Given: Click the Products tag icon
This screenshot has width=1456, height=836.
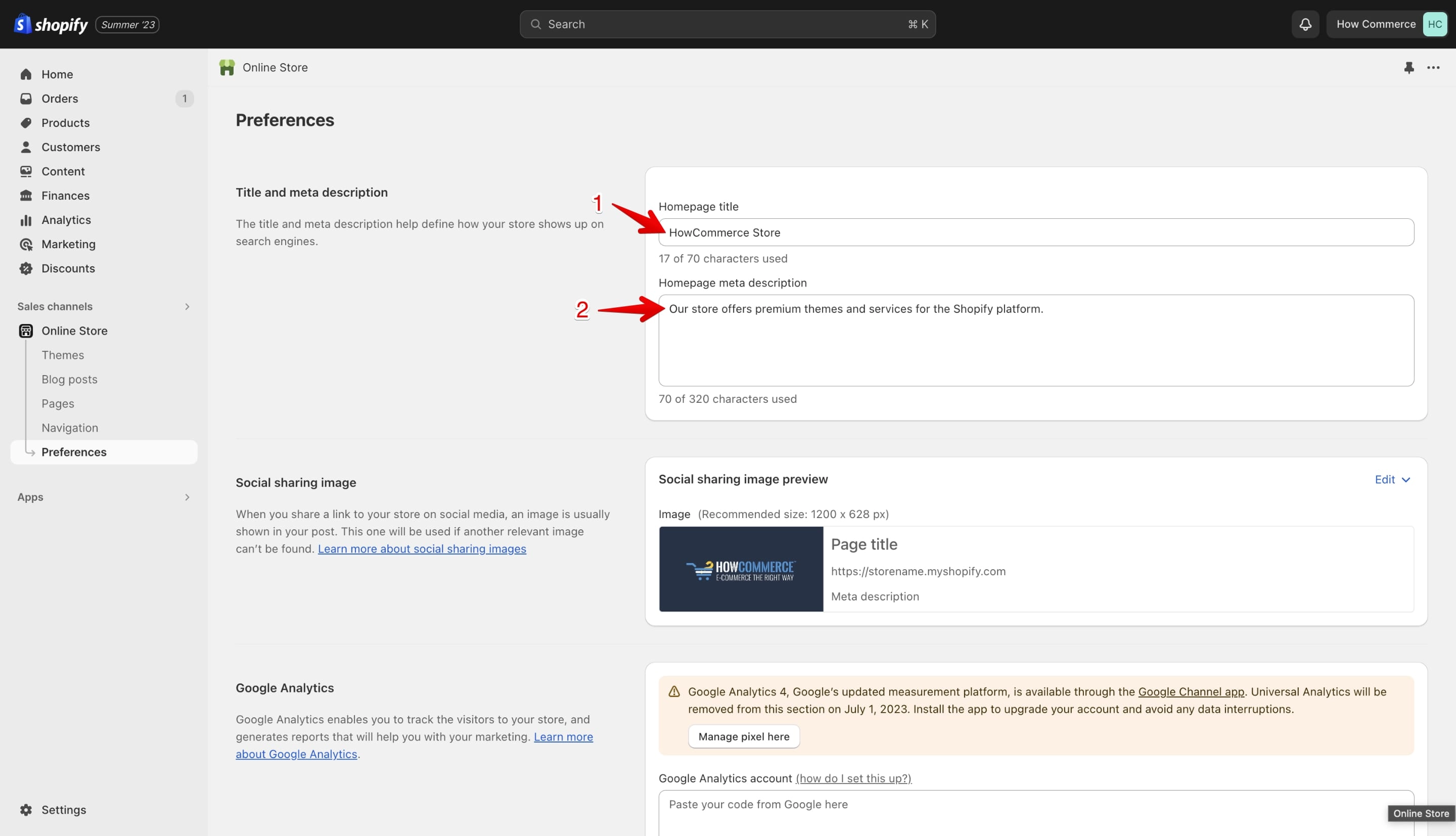Looking at the screenshot, I should 26,123.
